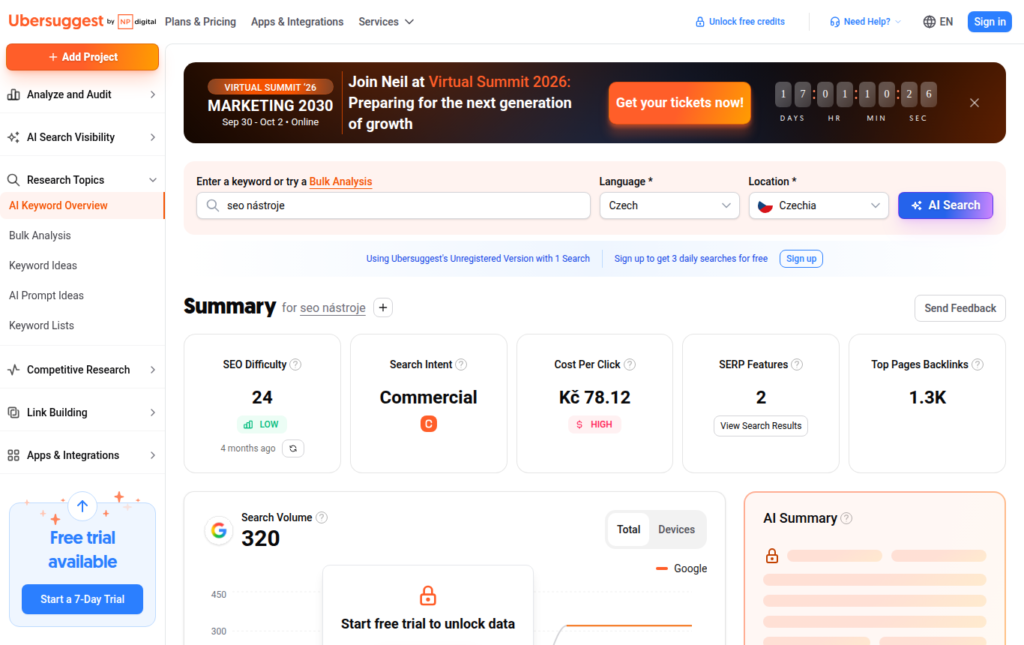
Task: Click the SEO Difficulty help icon
Action: [295, 364]
